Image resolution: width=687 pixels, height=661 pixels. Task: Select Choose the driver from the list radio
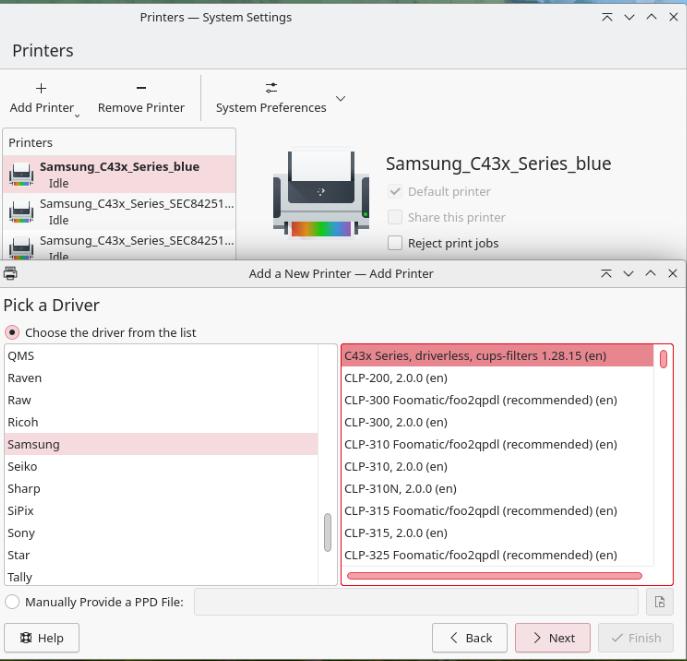[12, 332]
